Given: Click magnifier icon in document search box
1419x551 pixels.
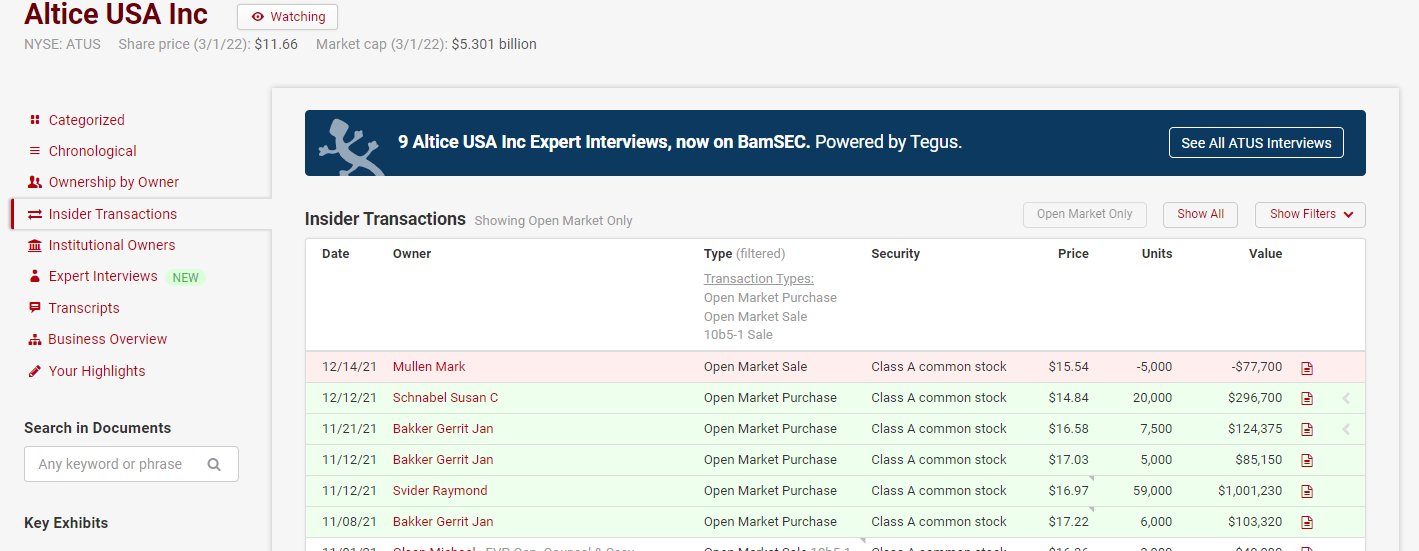Looking at the screenshot, I should [x=214, y=464].
